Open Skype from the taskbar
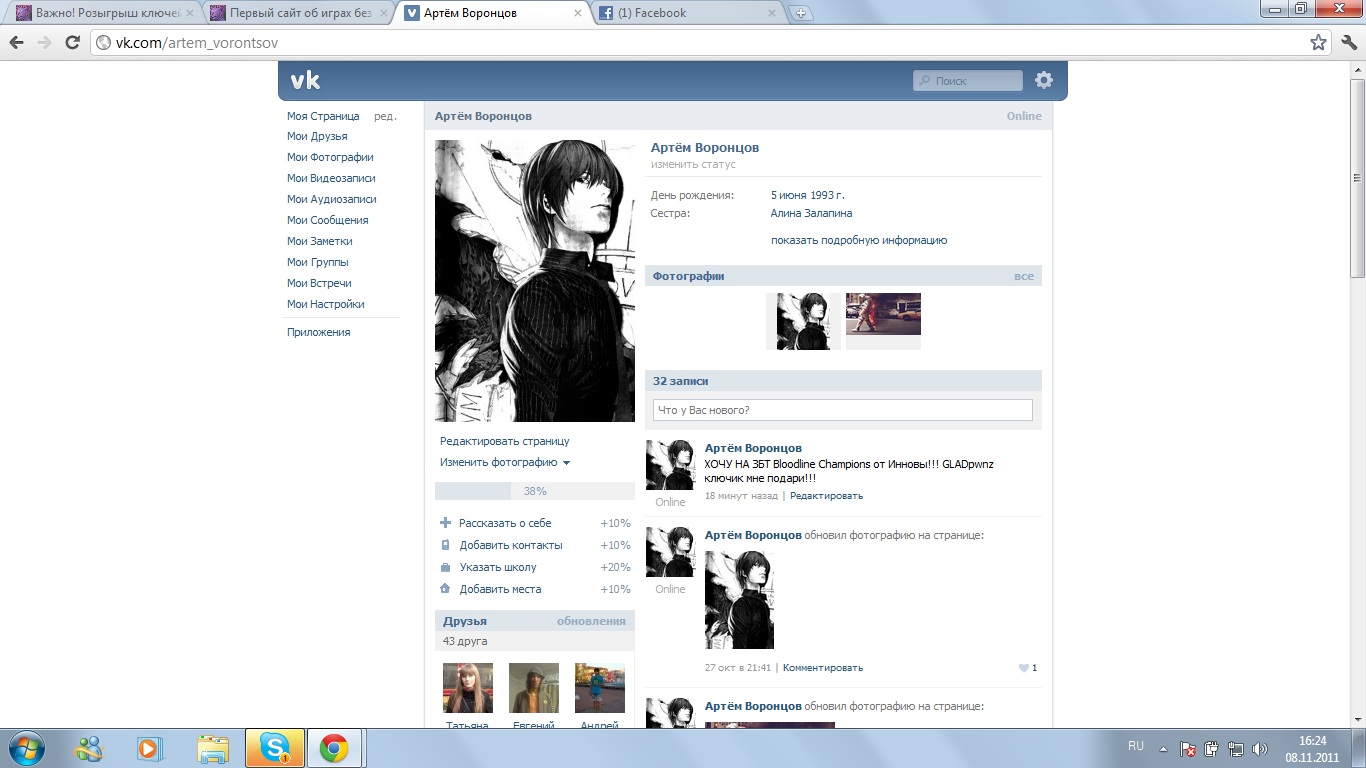The width and height of the screenshot is (1366, 768). (274, 747)
